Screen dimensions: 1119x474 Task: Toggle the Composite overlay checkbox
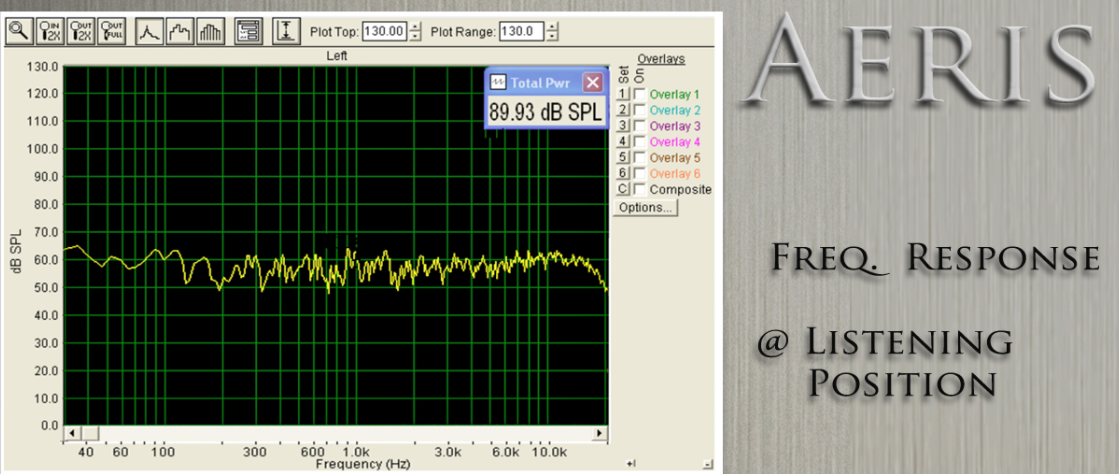tap(640, 189)
